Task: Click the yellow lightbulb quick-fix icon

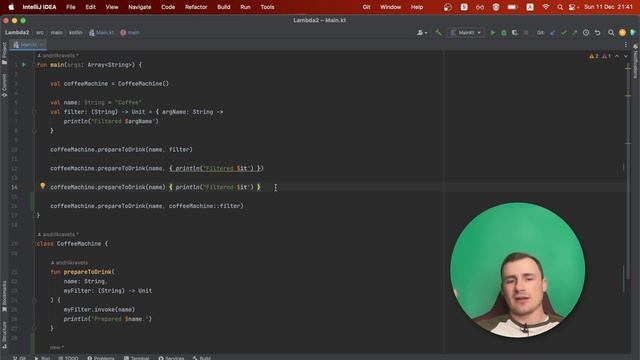Action: click(x=42, y=186)
